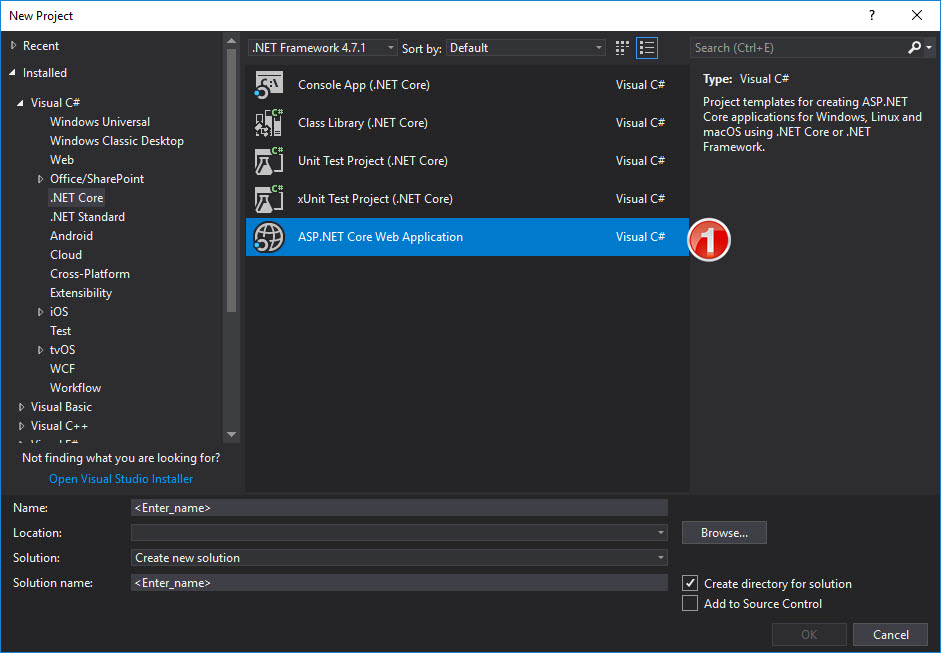Image resolution: width=941 pixels, height=653 pixels.
Task: Enable Add to Source Control checkbox
Action: click(x=690, y=603)
